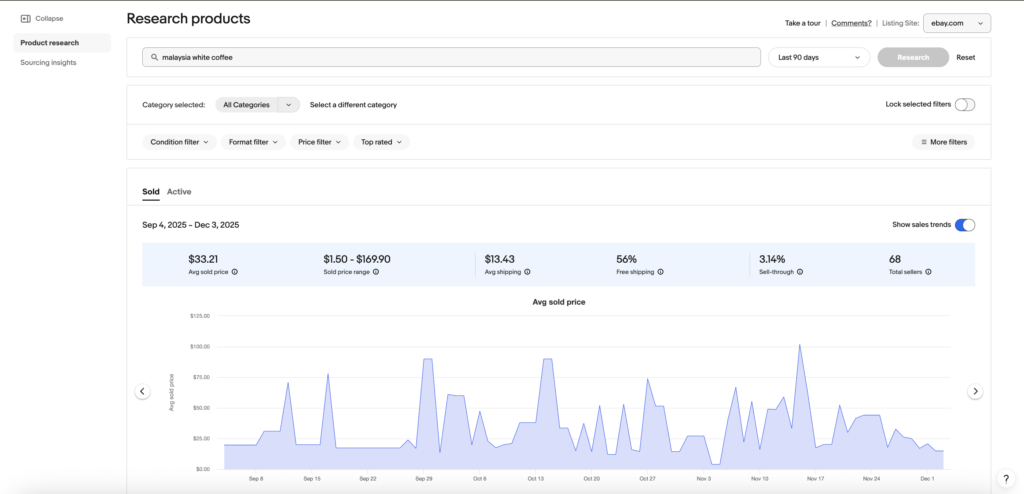Click info icon beside Sold price range

(375, 272)
